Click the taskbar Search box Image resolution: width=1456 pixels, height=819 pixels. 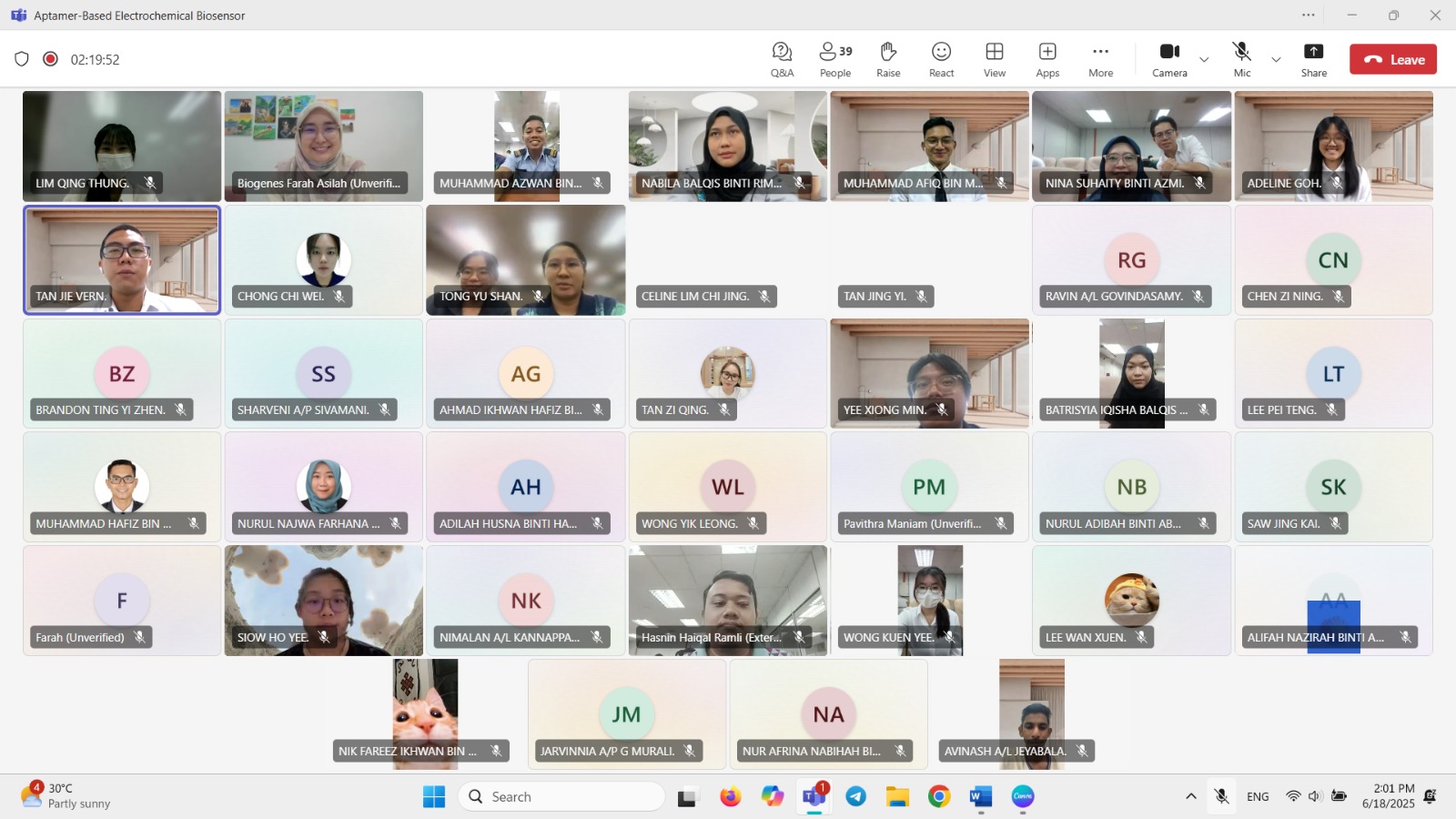(x=561, y=796)
